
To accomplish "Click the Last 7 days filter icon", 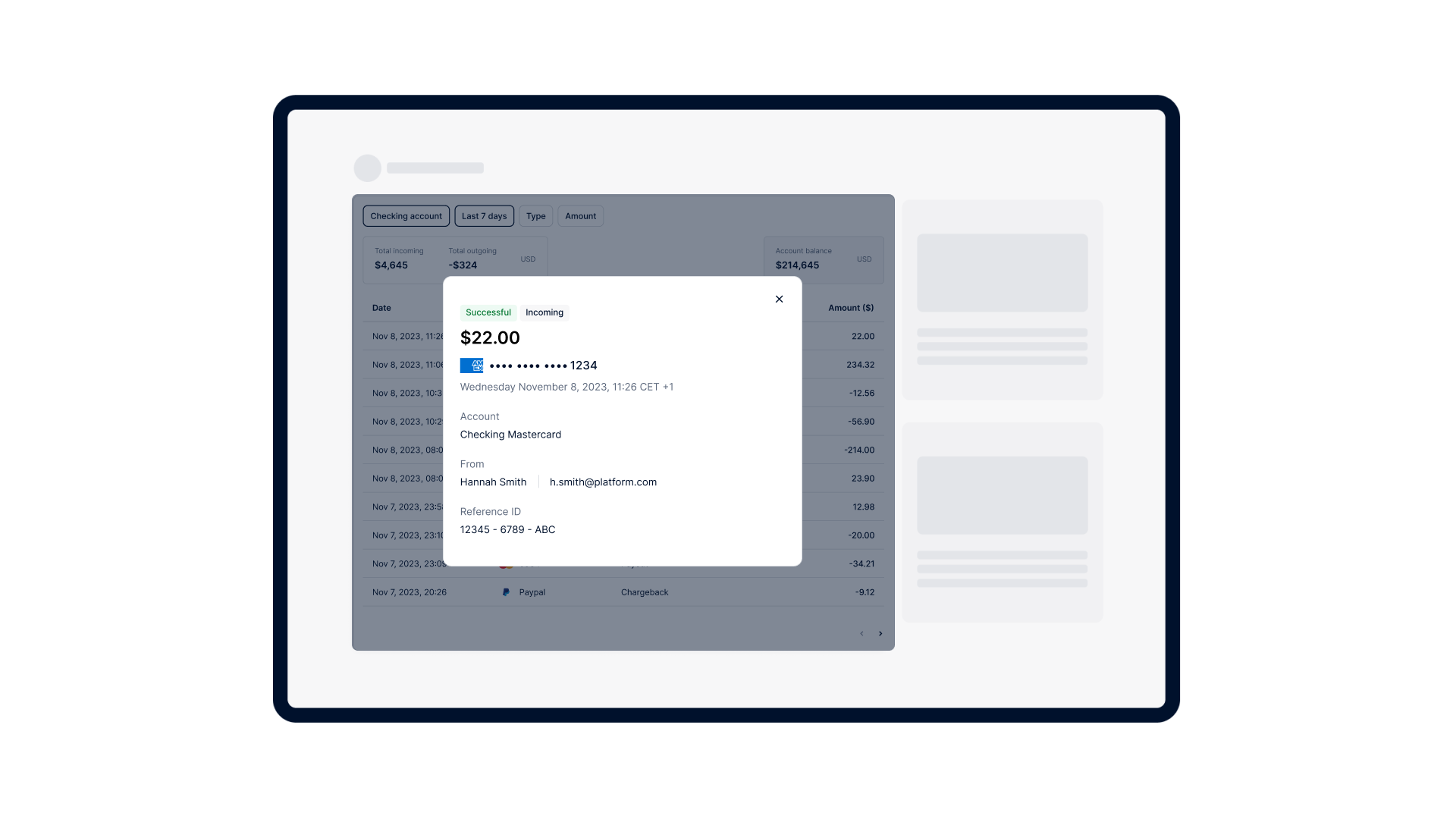I will point(484,216).
